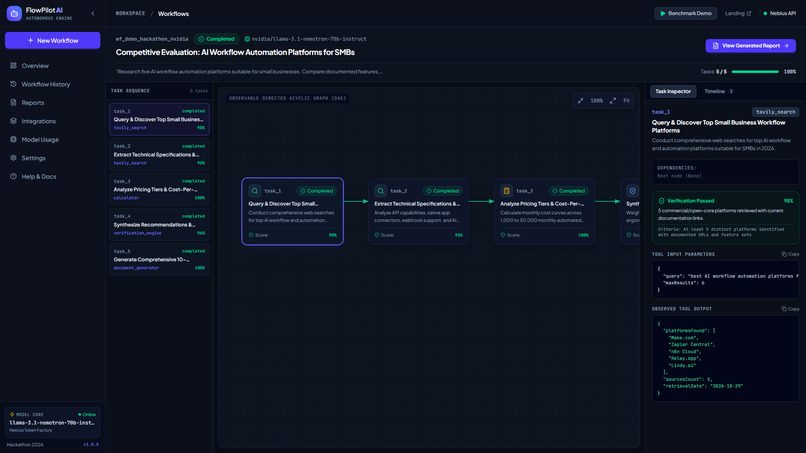
Task: Select task_4 Synthesize Recommendations row
Action: [x=159, y=224]
